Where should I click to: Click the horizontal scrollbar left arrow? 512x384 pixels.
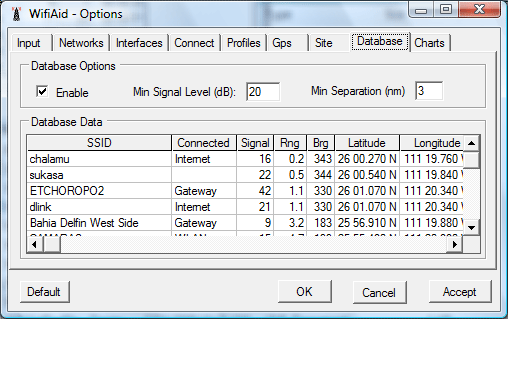pos(35,245)
